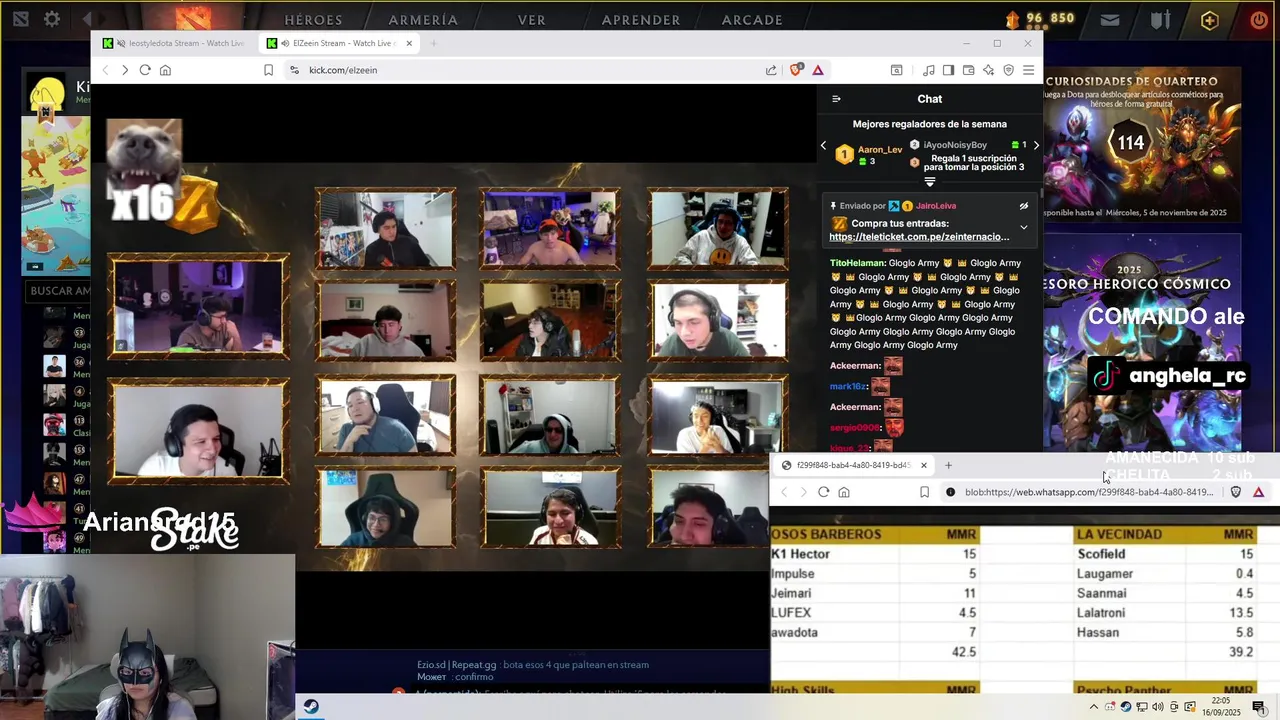Open new tab in kick browser window
1280x720 pixels.
(x=433, y=43)
